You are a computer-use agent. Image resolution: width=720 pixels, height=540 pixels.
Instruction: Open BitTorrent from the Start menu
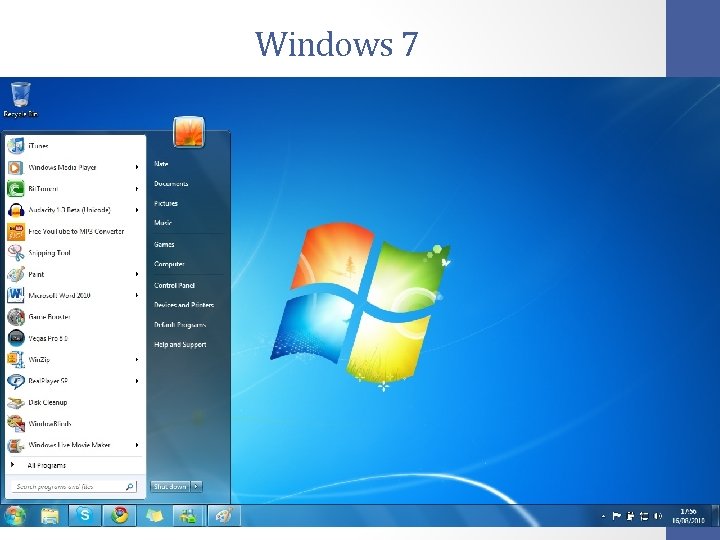click(x=76, y=189)
